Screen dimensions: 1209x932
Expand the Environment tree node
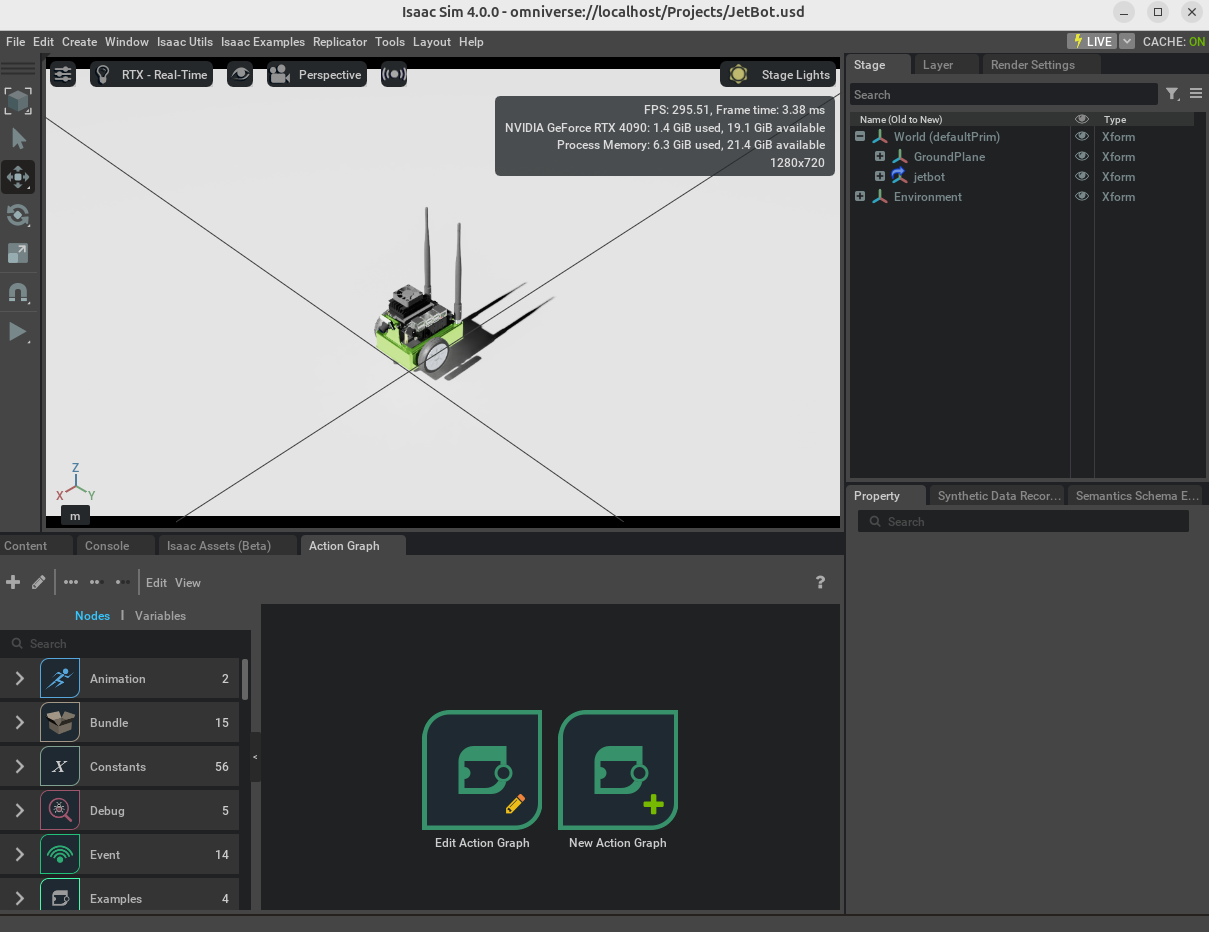(x=860, y=197)
